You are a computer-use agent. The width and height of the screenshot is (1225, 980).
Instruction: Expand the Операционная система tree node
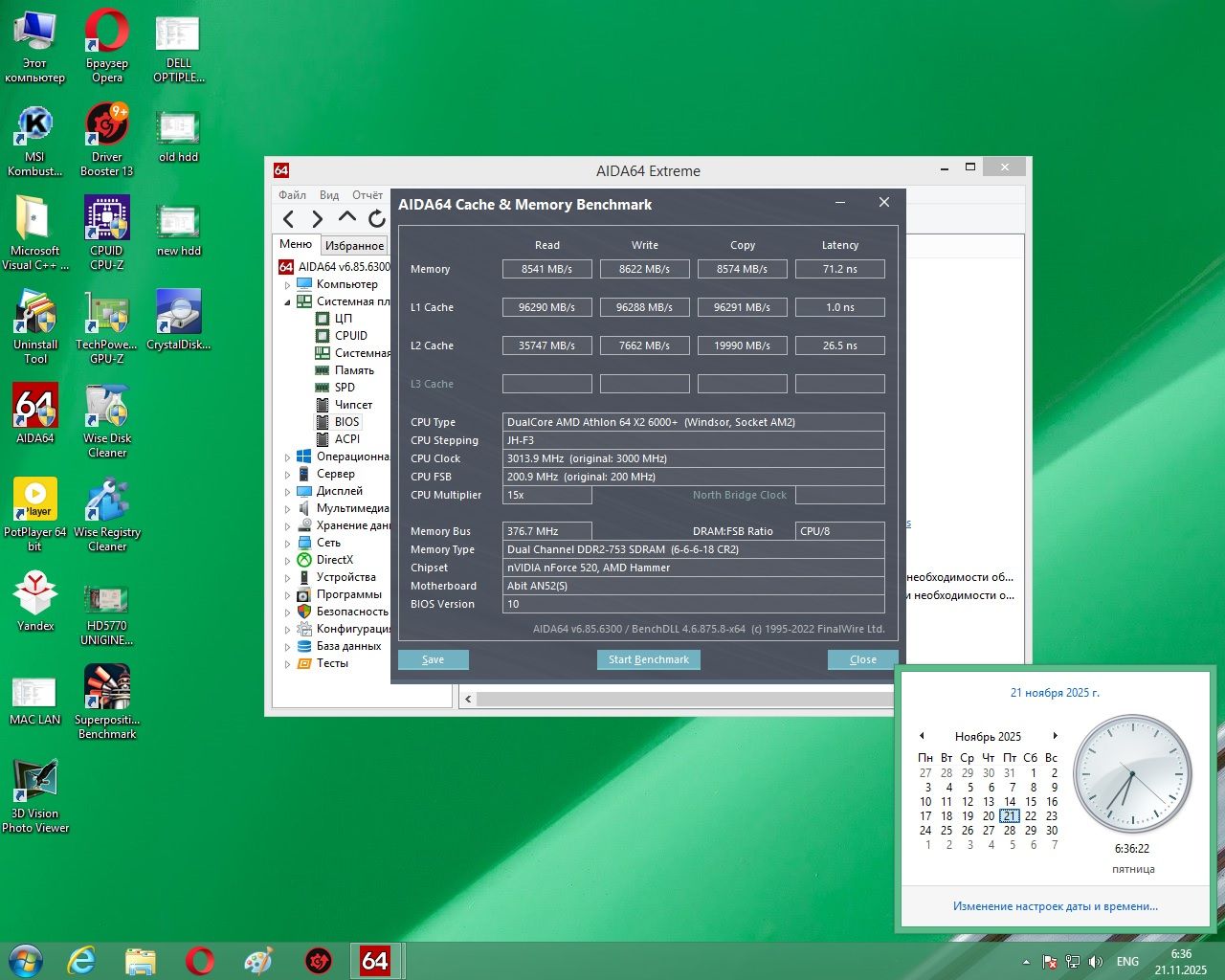[x=287, y=457]
